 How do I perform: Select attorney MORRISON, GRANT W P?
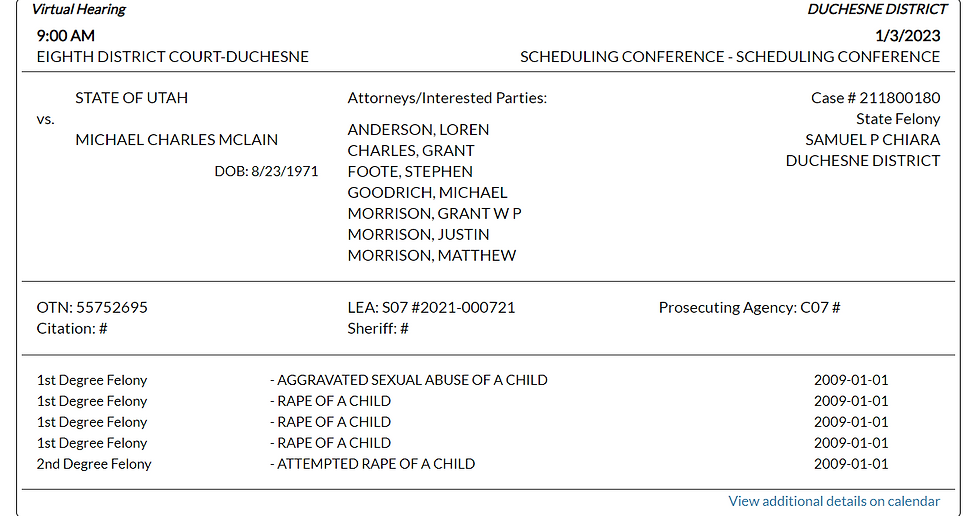pos(434,214)
